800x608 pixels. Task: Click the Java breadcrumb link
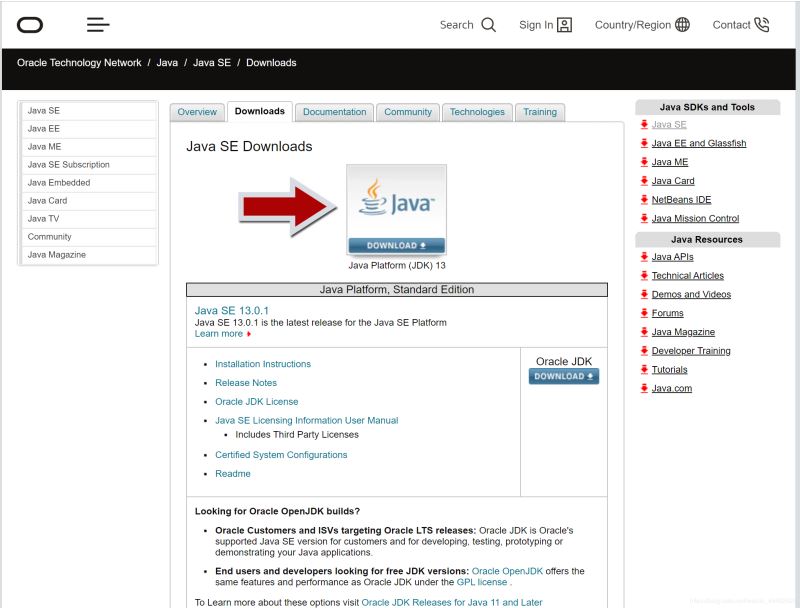[x=167, y=63]
